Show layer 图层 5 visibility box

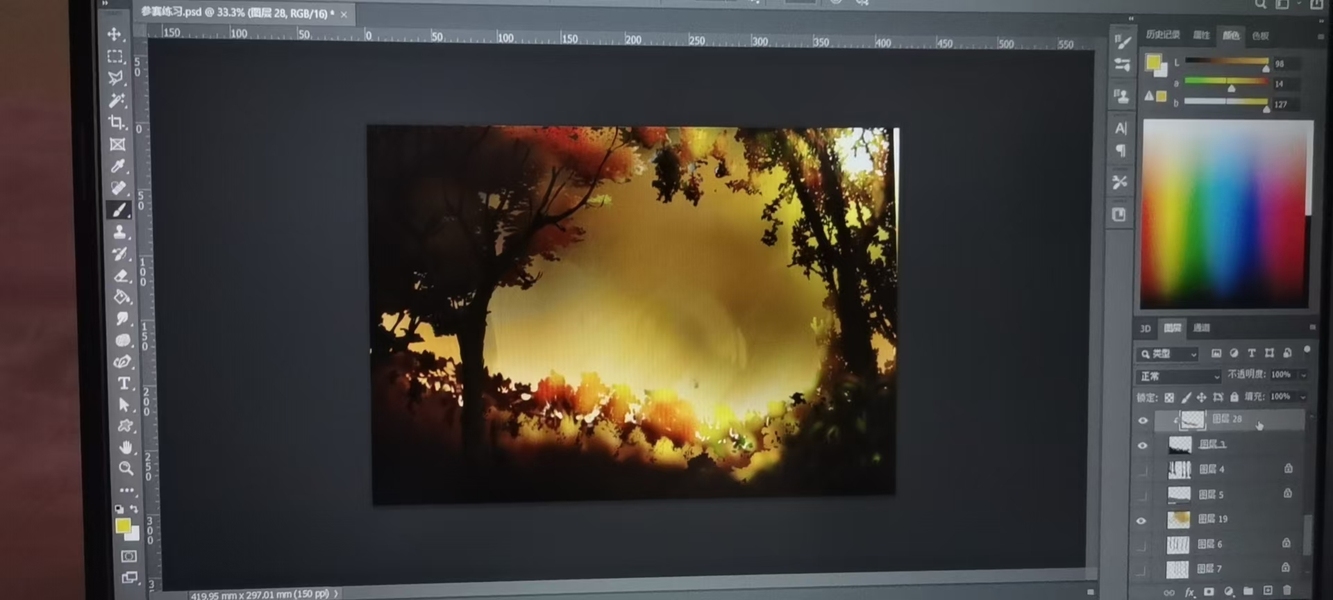point(1142,495)
